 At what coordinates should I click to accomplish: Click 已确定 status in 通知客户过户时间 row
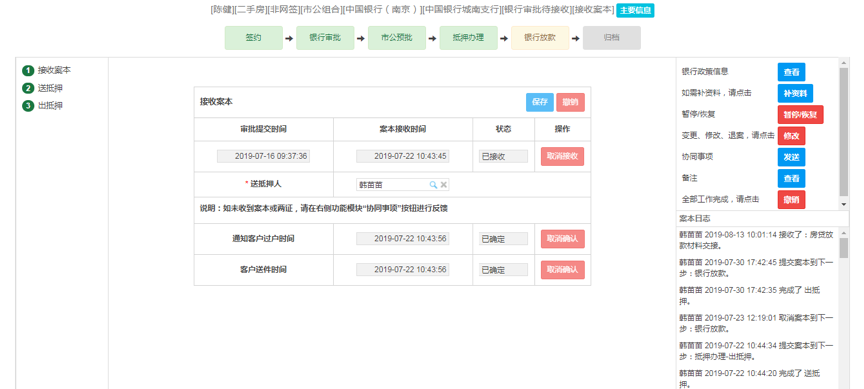pyautogui.click(x=503, y=239)
